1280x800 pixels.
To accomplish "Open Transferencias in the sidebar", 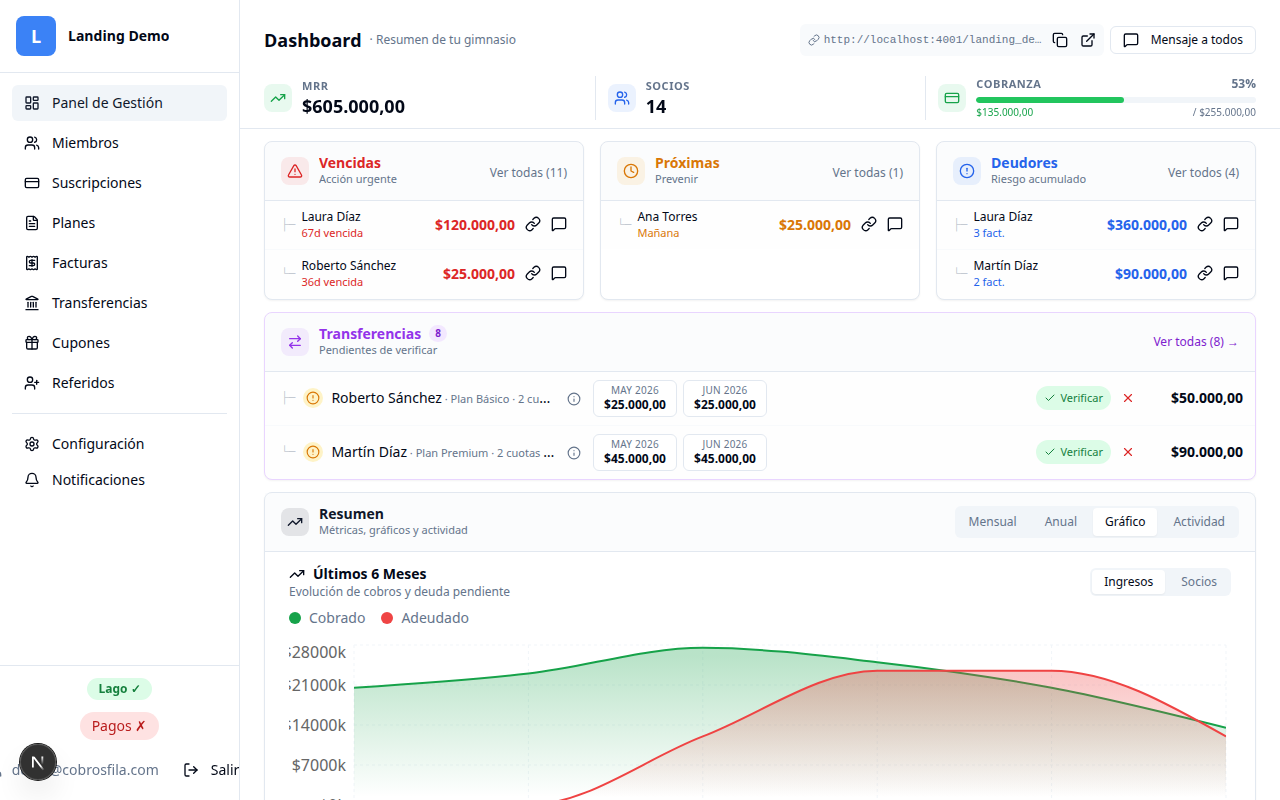I will pos(119,303).
